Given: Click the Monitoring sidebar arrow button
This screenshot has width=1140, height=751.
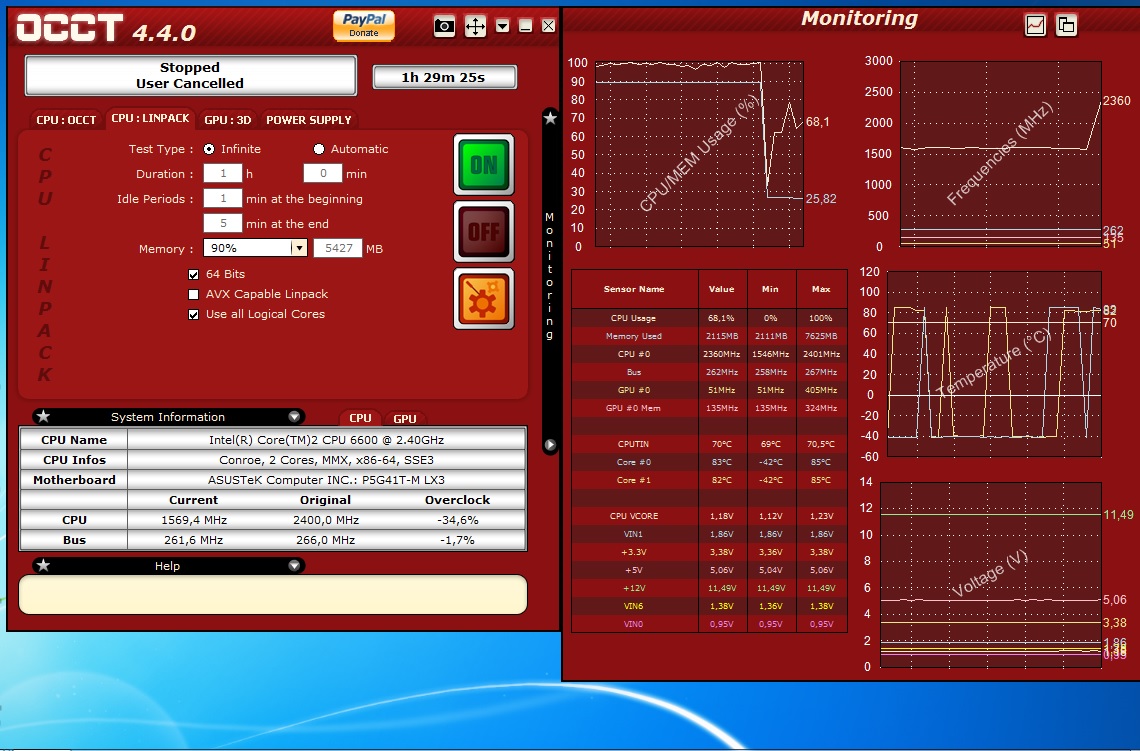Looking at the screenshot, I should point(550,445).
